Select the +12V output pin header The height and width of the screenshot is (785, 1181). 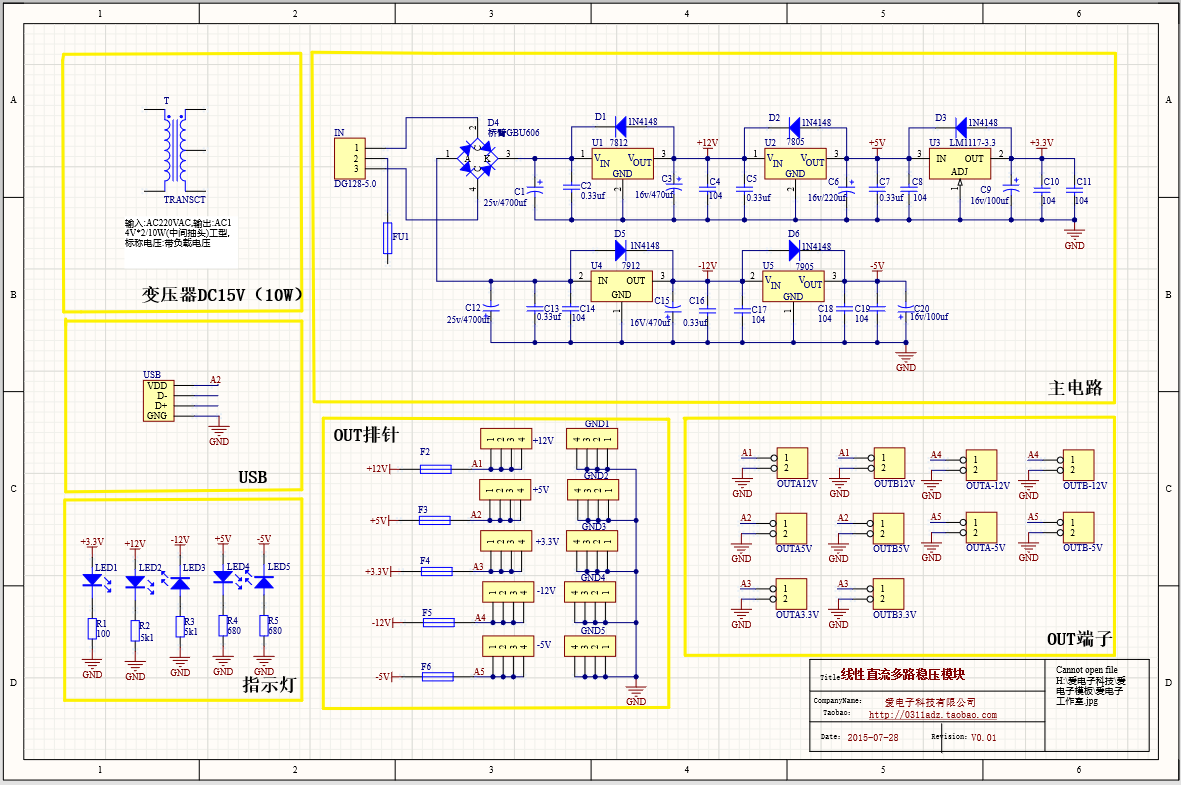click(506, 438)
